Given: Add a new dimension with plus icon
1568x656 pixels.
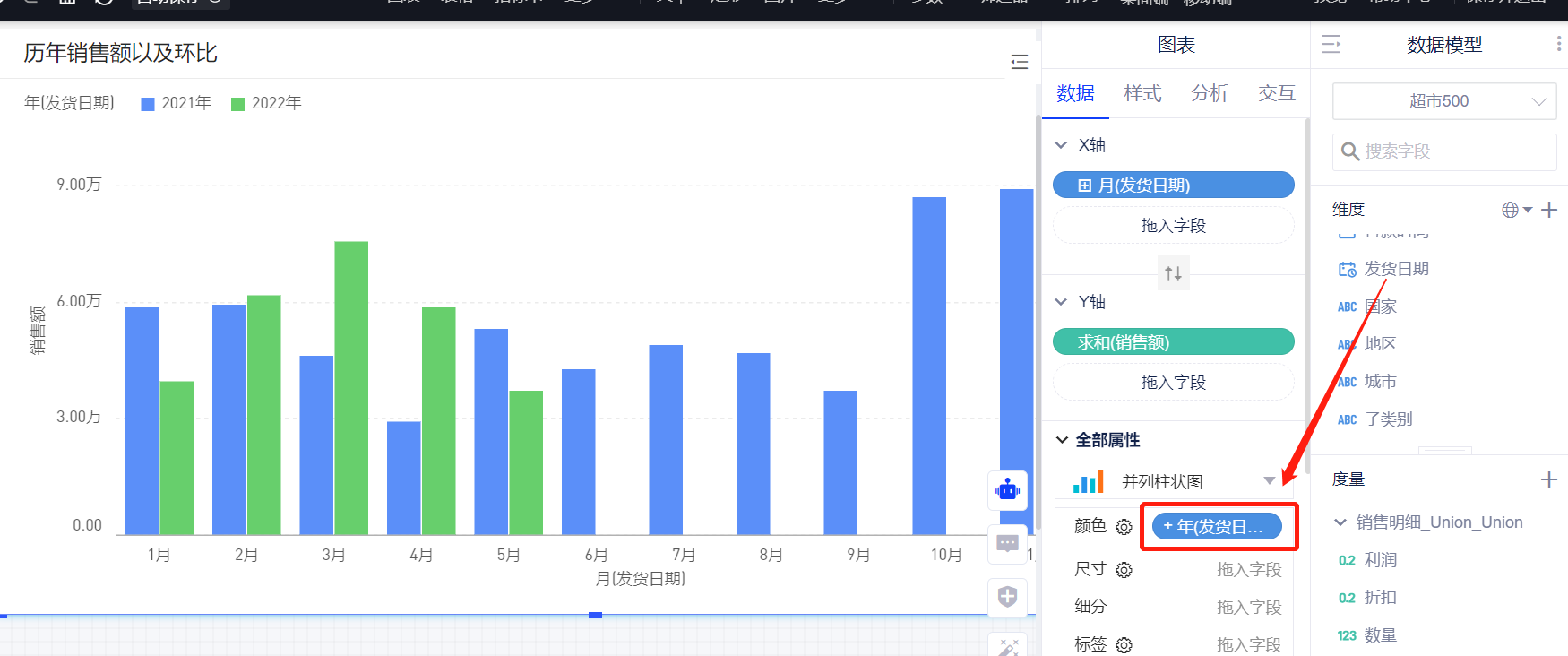Looking at the screenshot, I should coord(1549,210).
